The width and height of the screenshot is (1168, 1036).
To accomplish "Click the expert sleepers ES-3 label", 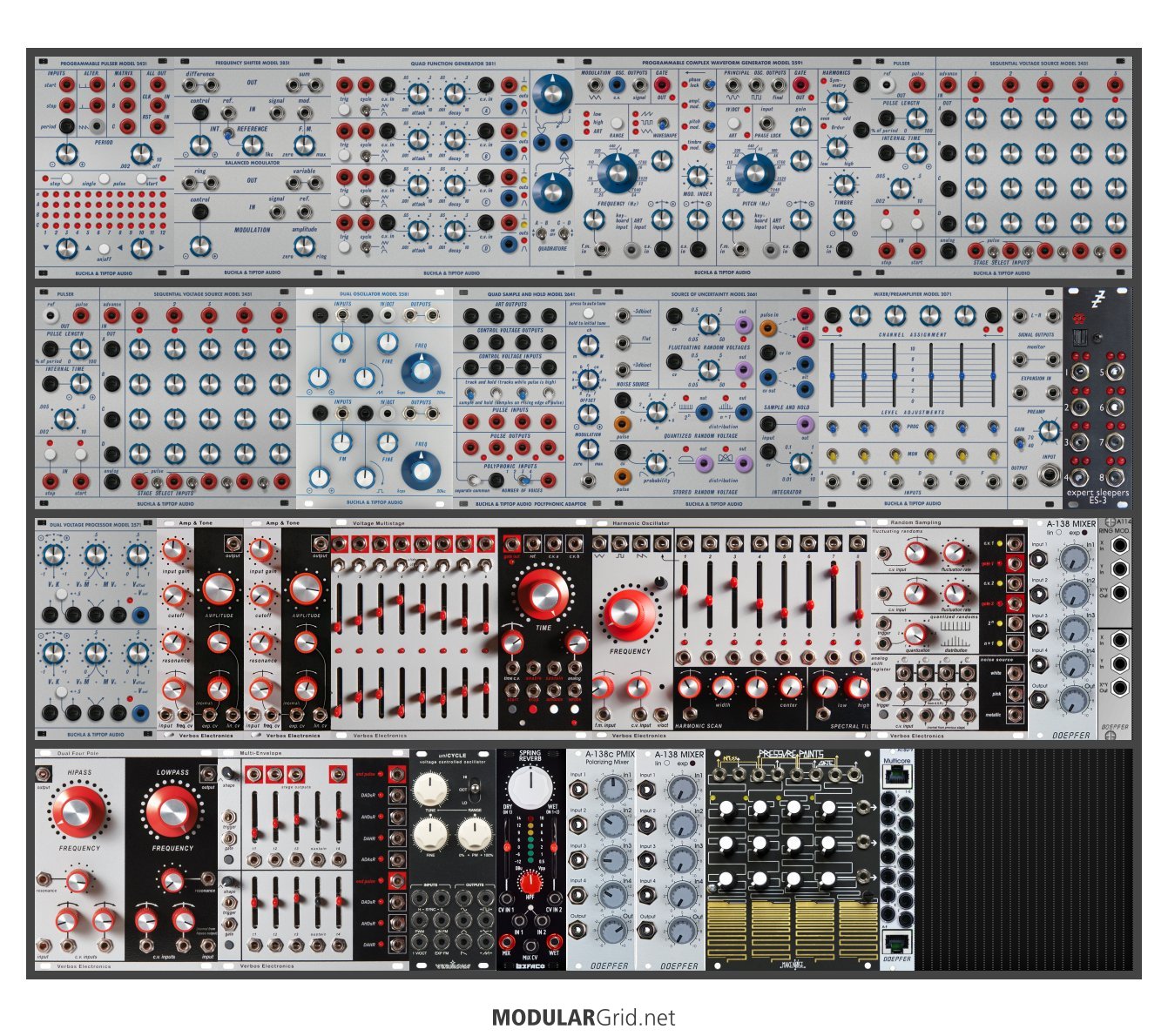I will (1098, 496).
